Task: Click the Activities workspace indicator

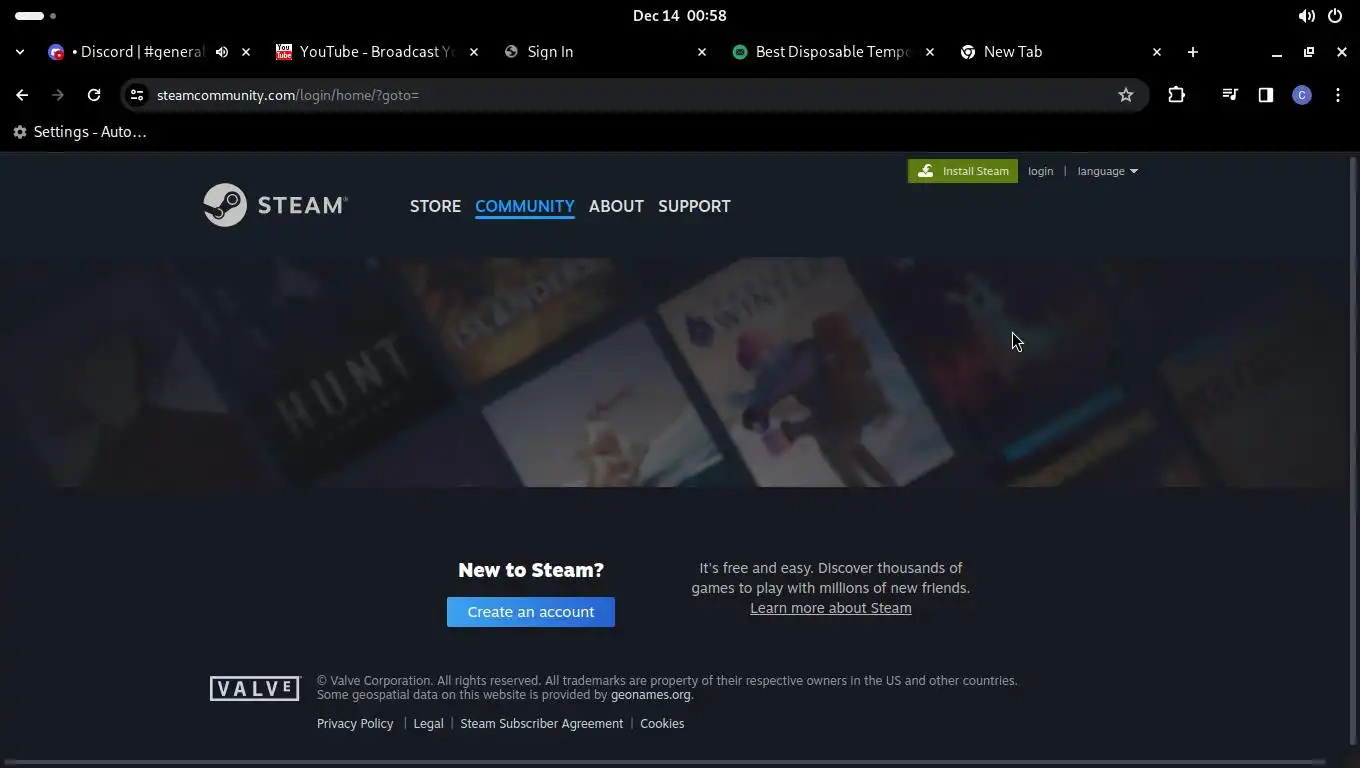Action: 36,16
